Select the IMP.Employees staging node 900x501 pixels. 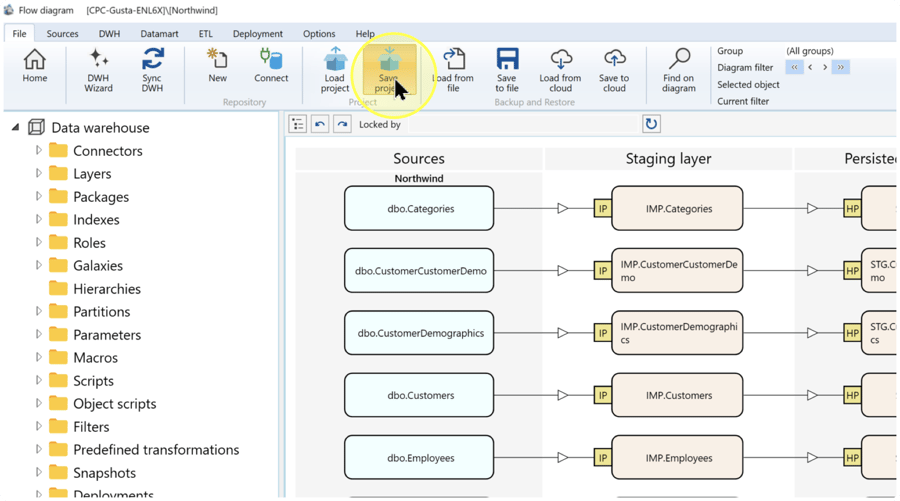pyautogui.click(x=677, y=457)
